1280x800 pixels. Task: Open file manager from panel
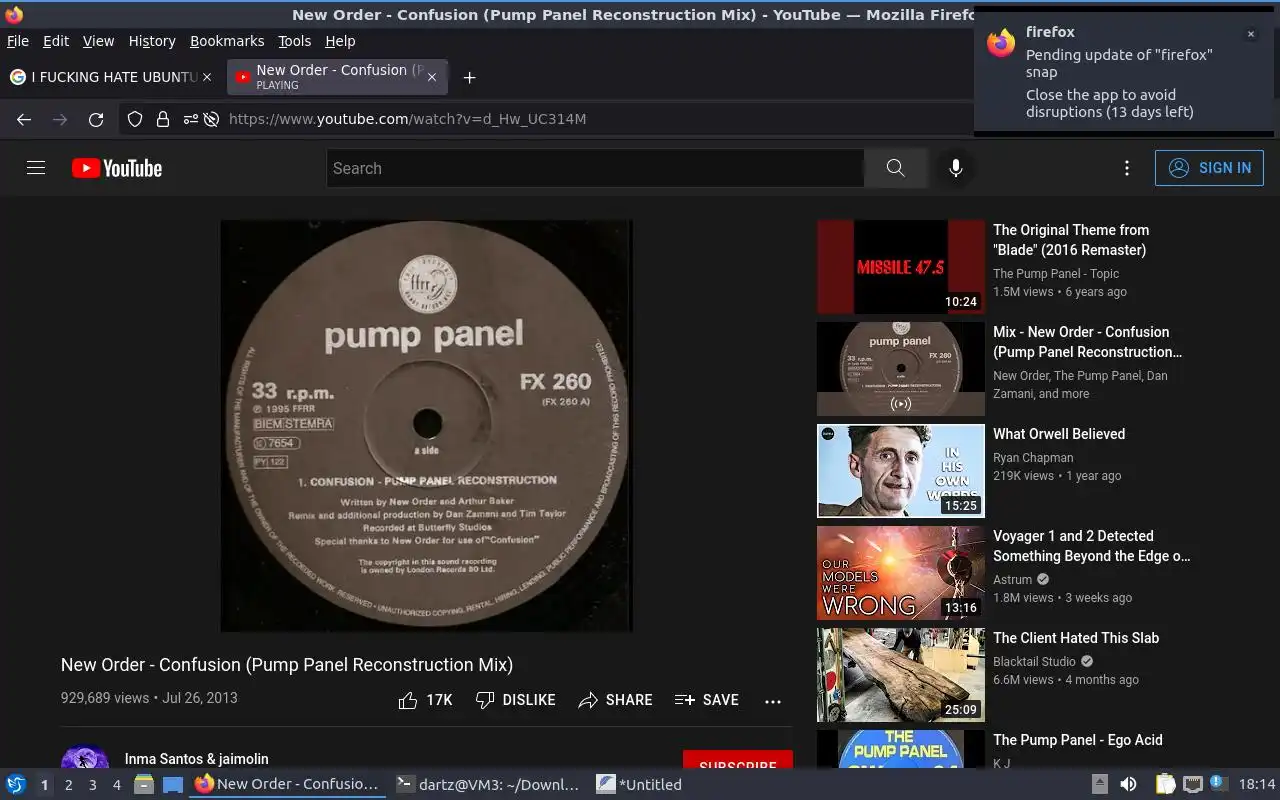click(143, 784)
